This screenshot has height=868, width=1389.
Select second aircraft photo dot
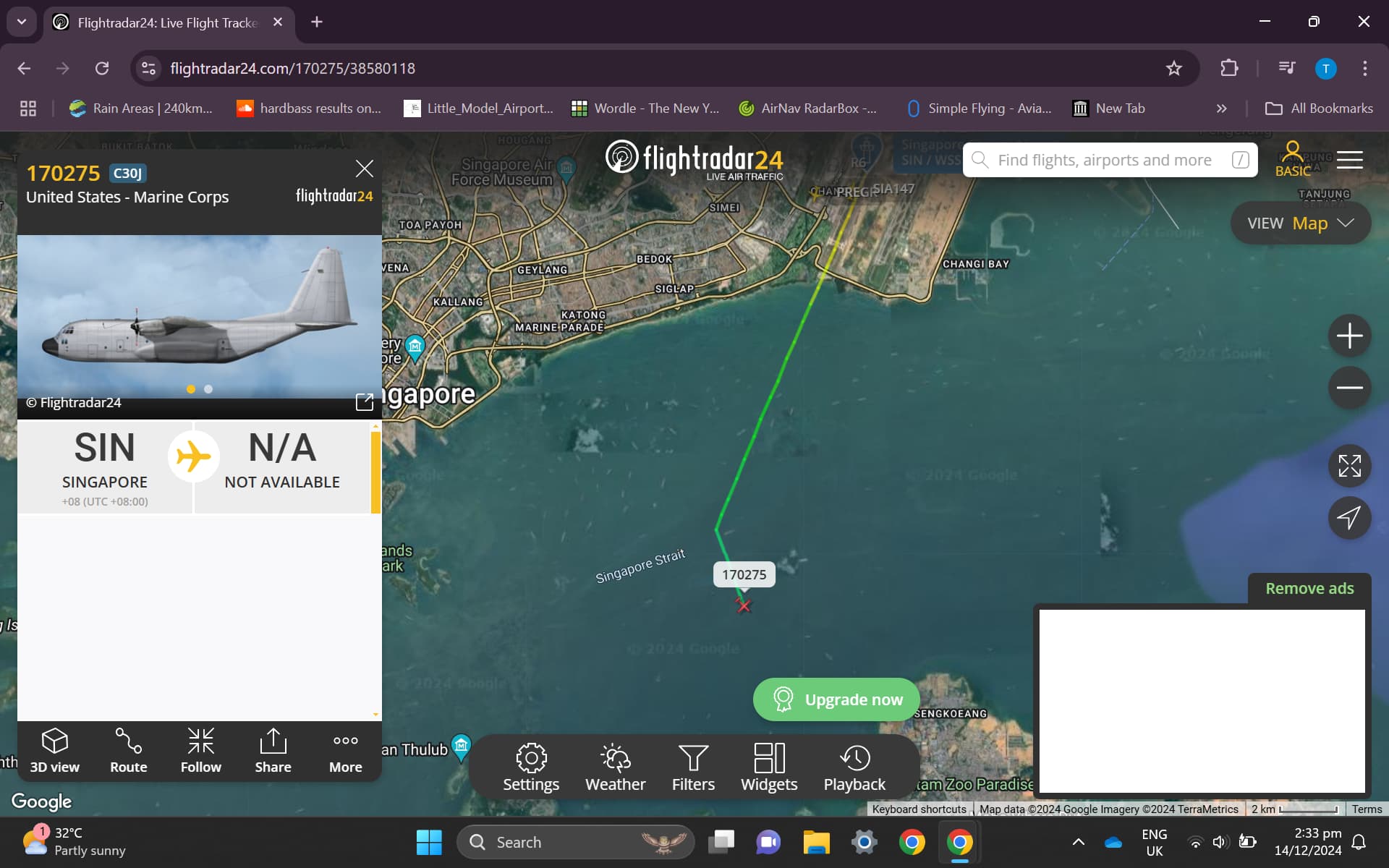click(208, 389)
